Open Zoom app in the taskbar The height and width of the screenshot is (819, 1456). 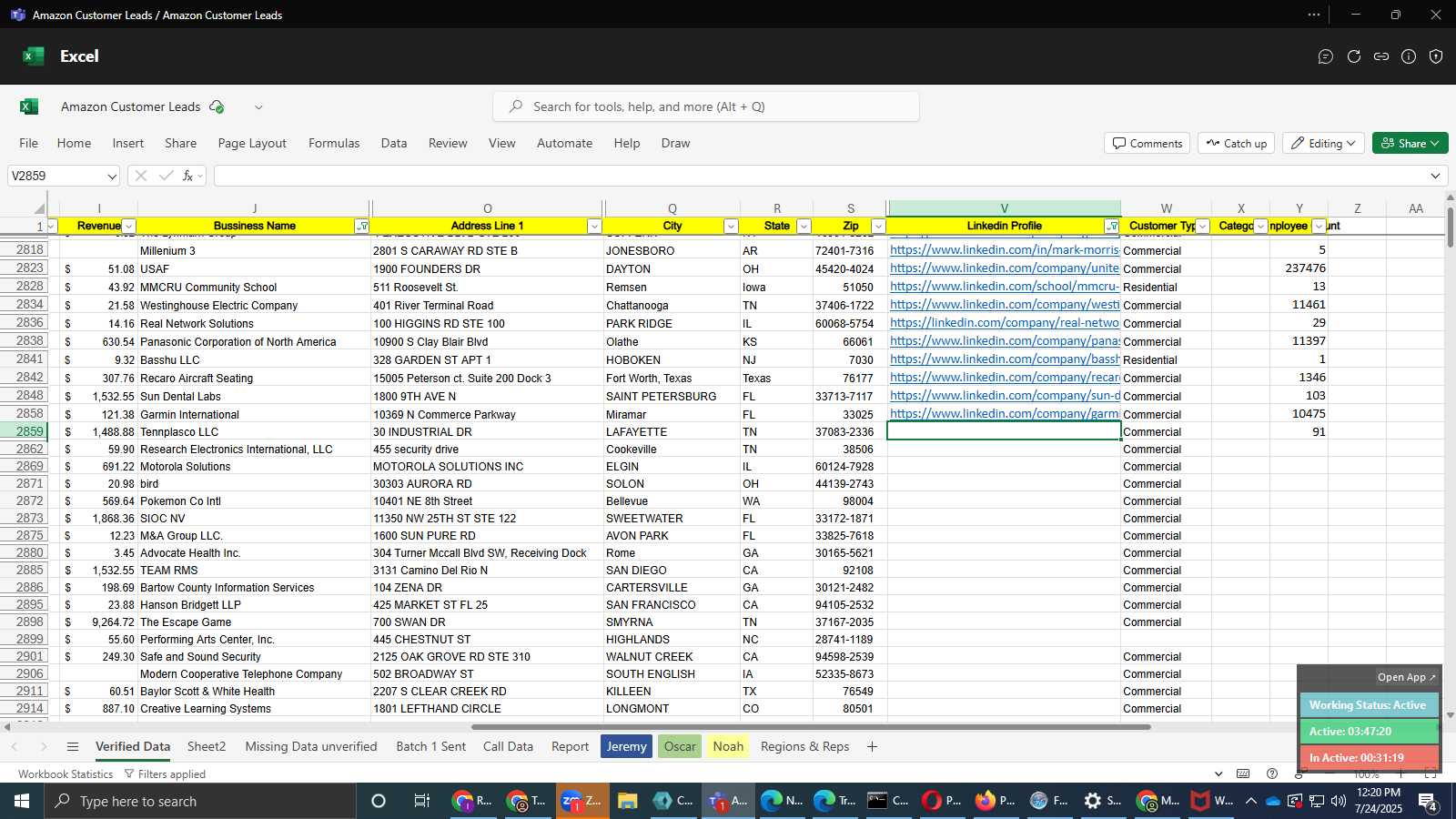click(x=582, y=801)
